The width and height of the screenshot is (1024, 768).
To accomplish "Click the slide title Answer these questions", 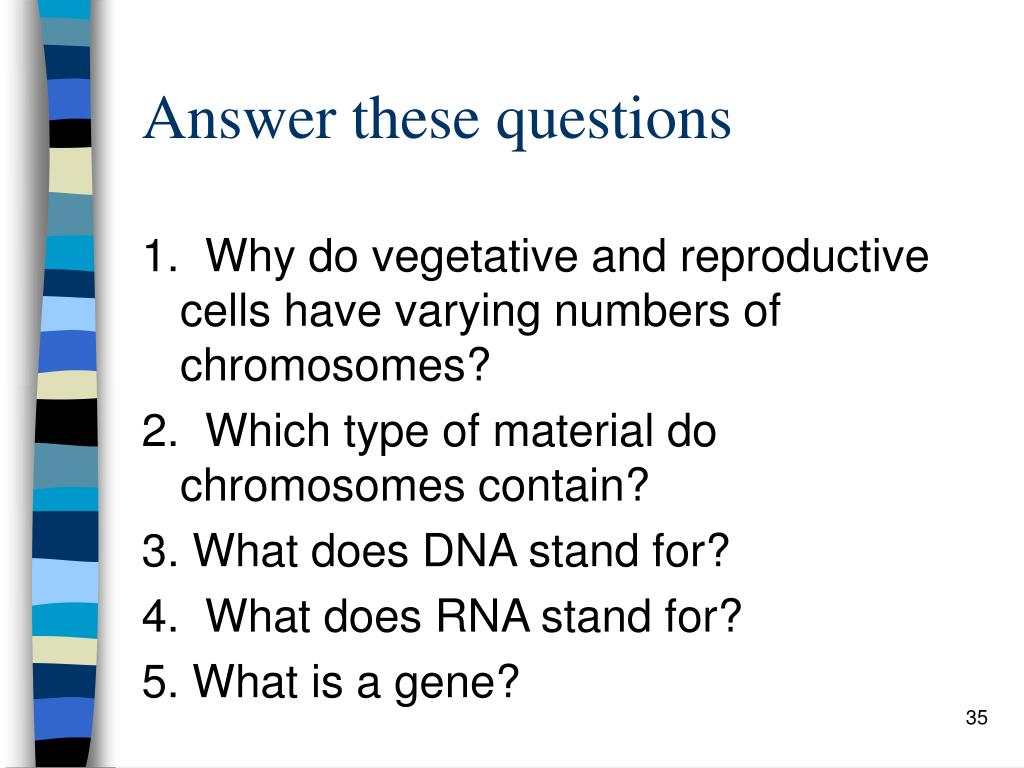I will pos(437,120).
